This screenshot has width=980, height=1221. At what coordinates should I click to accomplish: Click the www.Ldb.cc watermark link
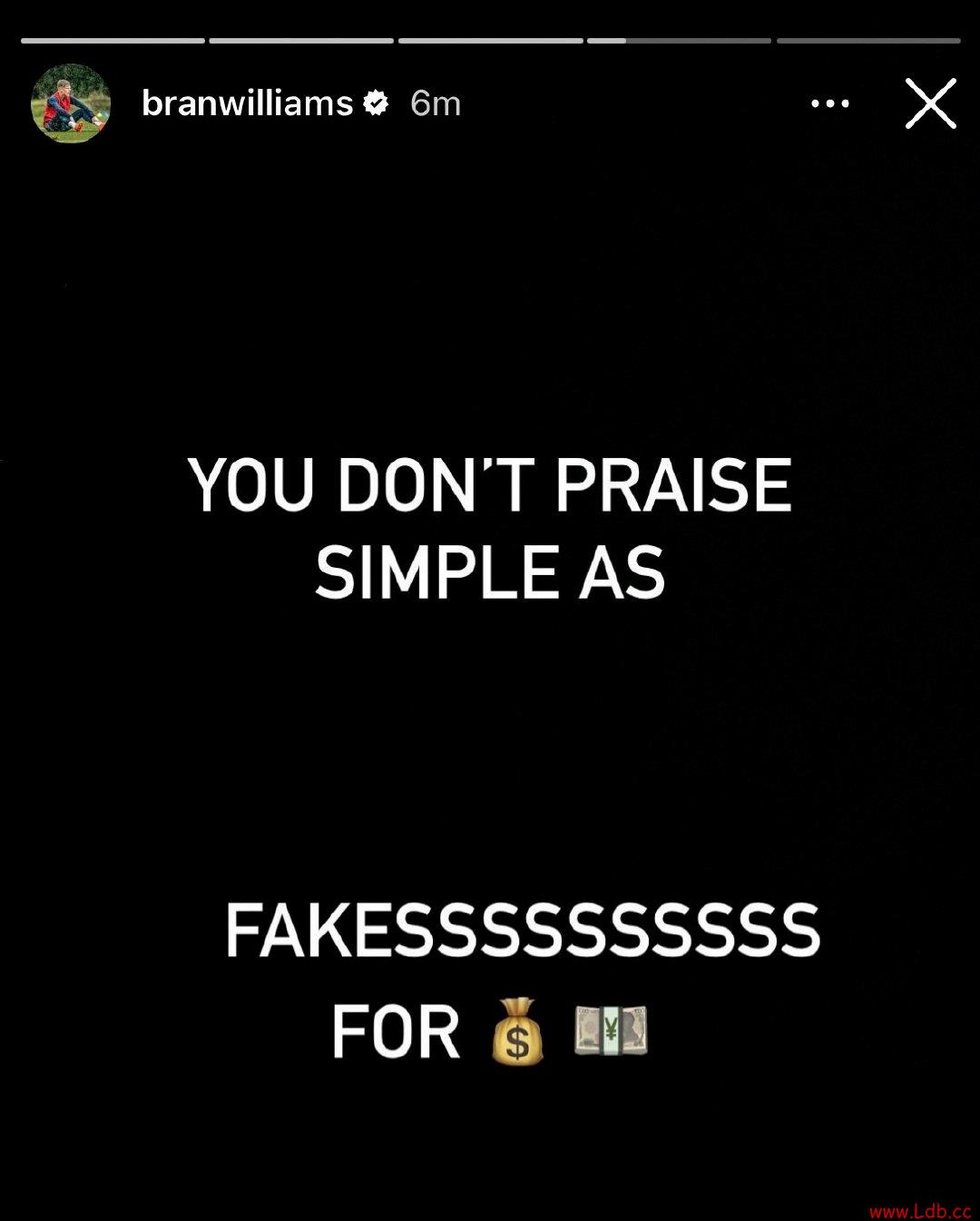[920, 1211]
